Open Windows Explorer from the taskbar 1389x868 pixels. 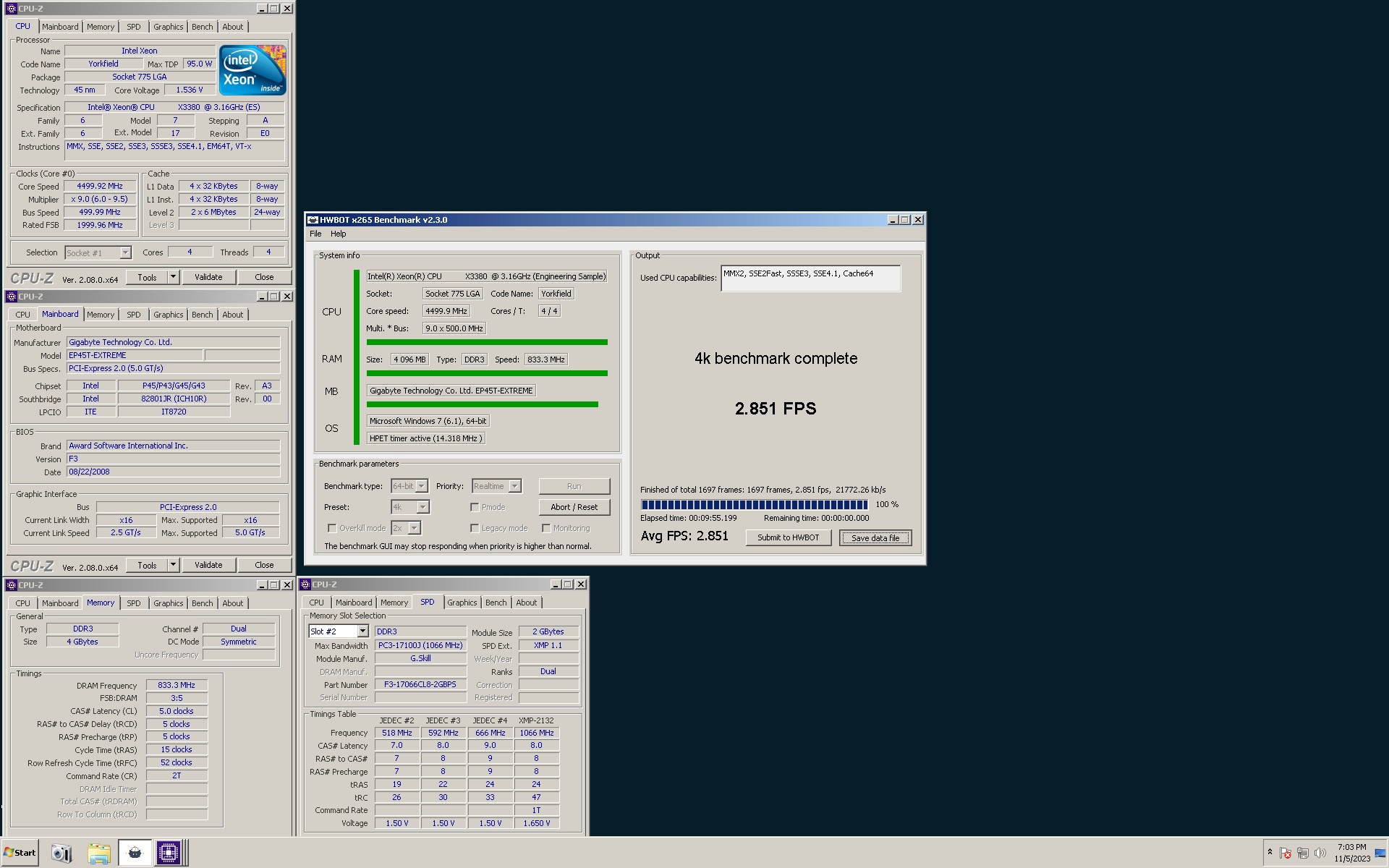click(x=98, y=854)
